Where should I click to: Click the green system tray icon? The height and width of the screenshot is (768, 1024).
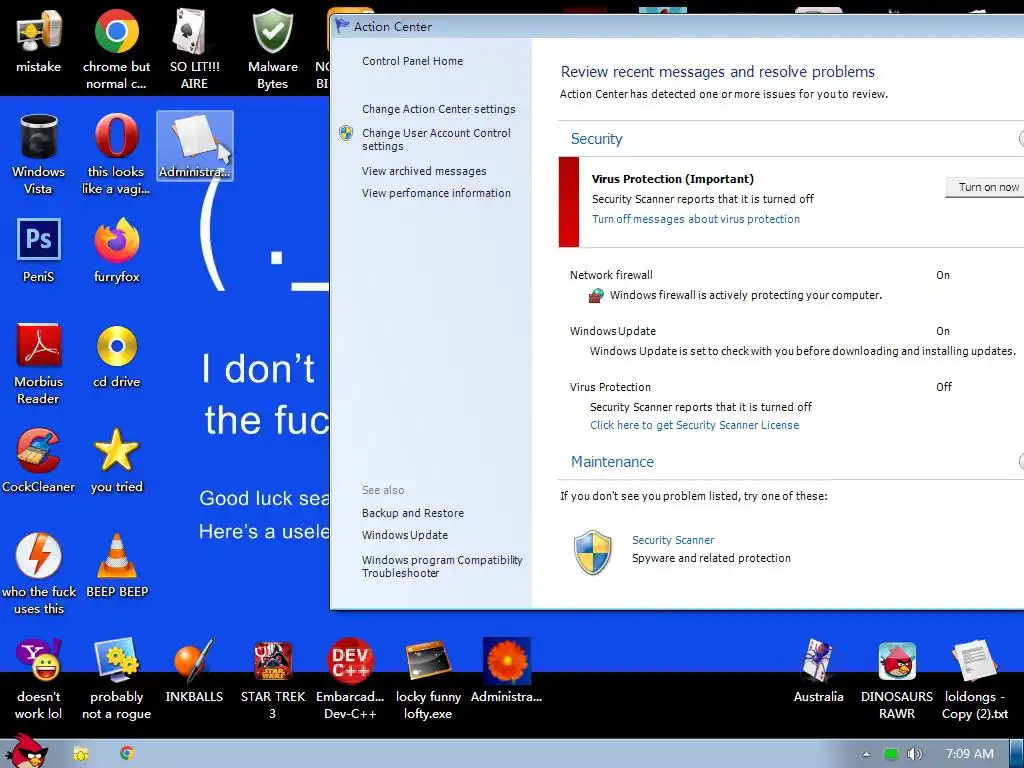(x=891, y=754)
